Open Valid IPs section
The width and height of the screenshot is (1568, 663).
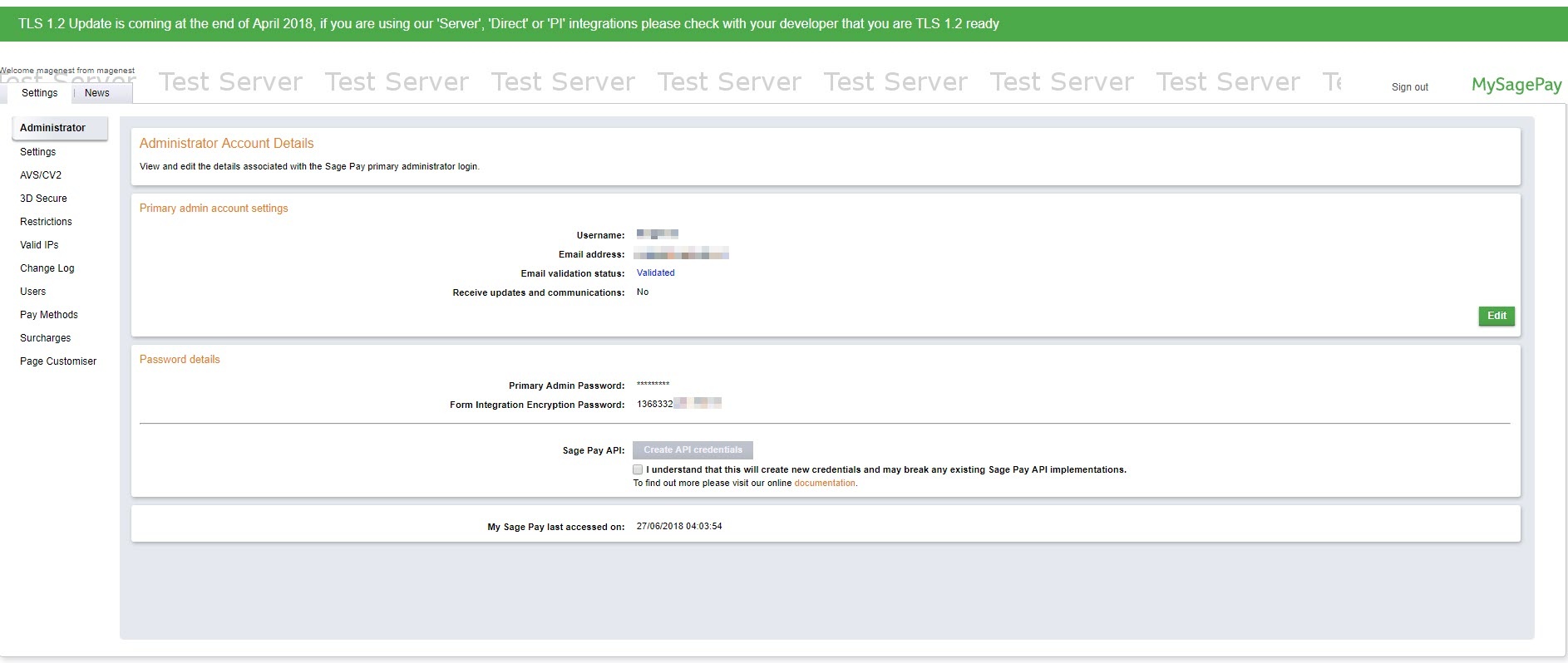tap(39, 245)
